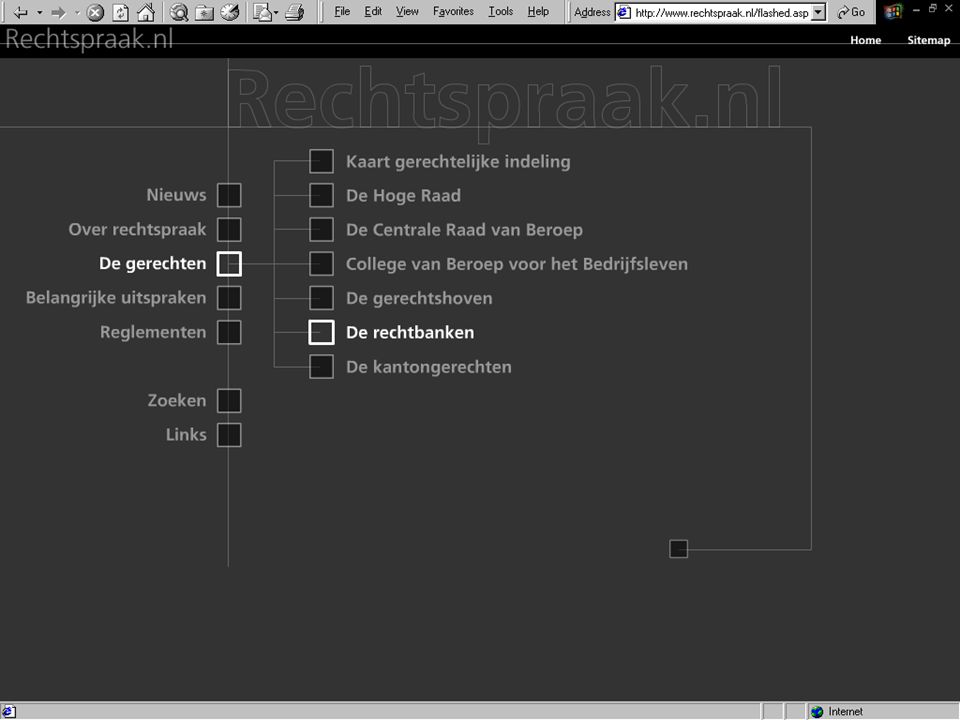
Task: Click the Address bar URL field
Action: point(721,12)
